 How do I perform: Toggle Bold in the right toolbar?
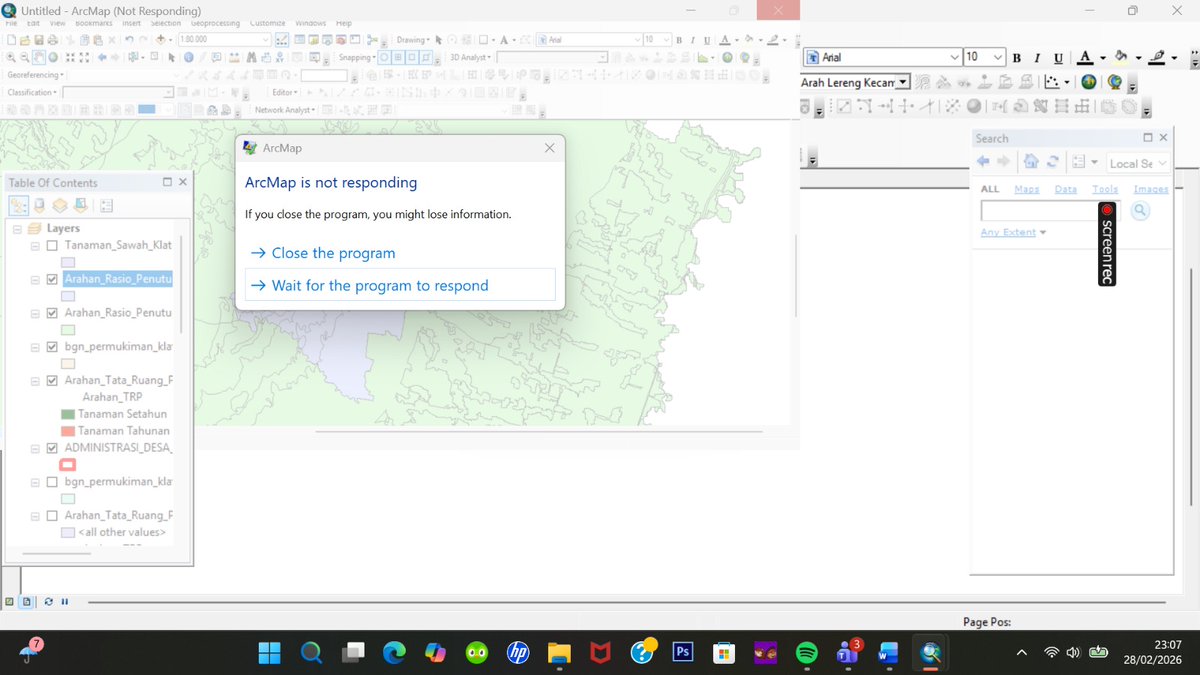1017,58
